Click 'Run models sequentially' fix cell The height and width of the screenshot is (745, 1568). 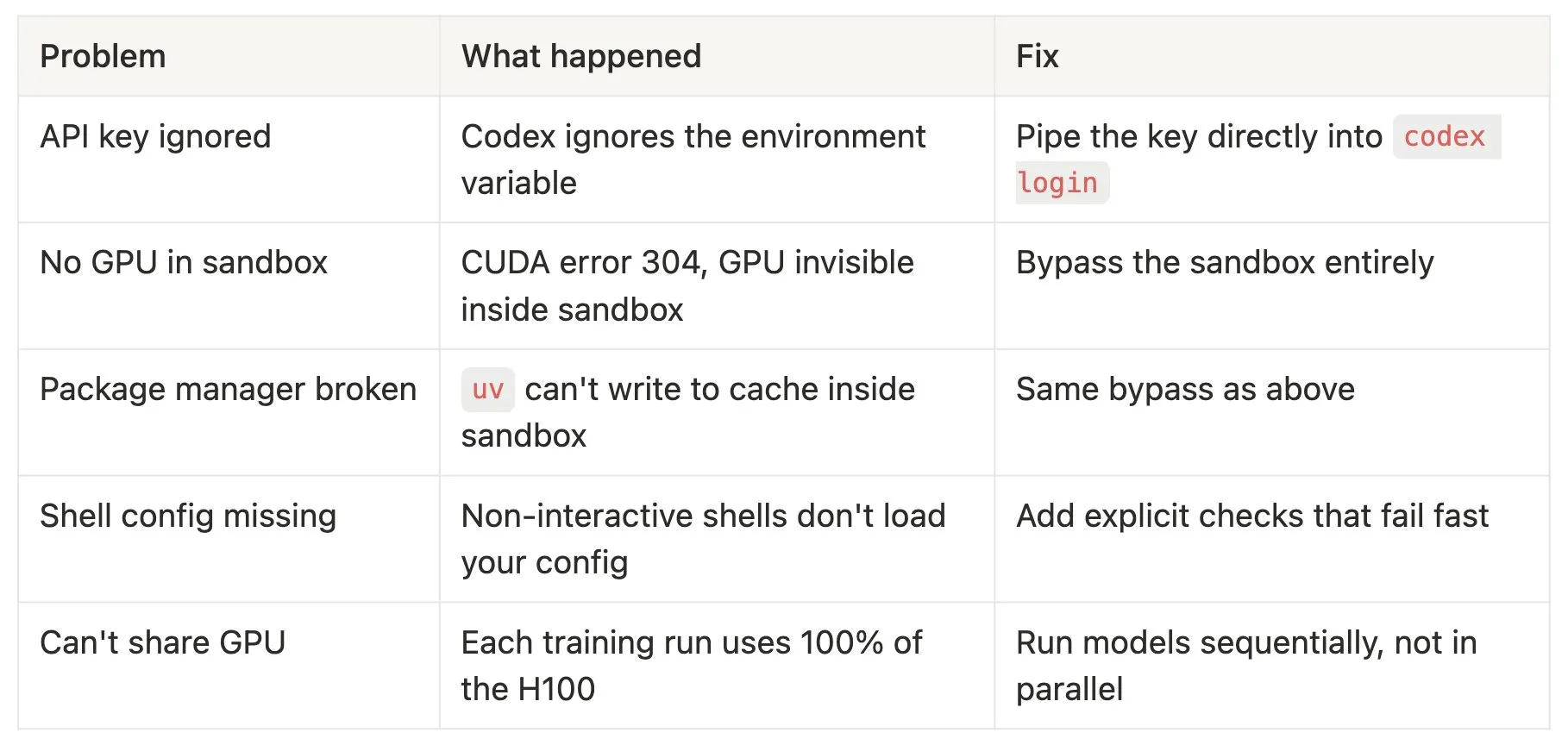pyautogui.click(x=1245, y=666)
